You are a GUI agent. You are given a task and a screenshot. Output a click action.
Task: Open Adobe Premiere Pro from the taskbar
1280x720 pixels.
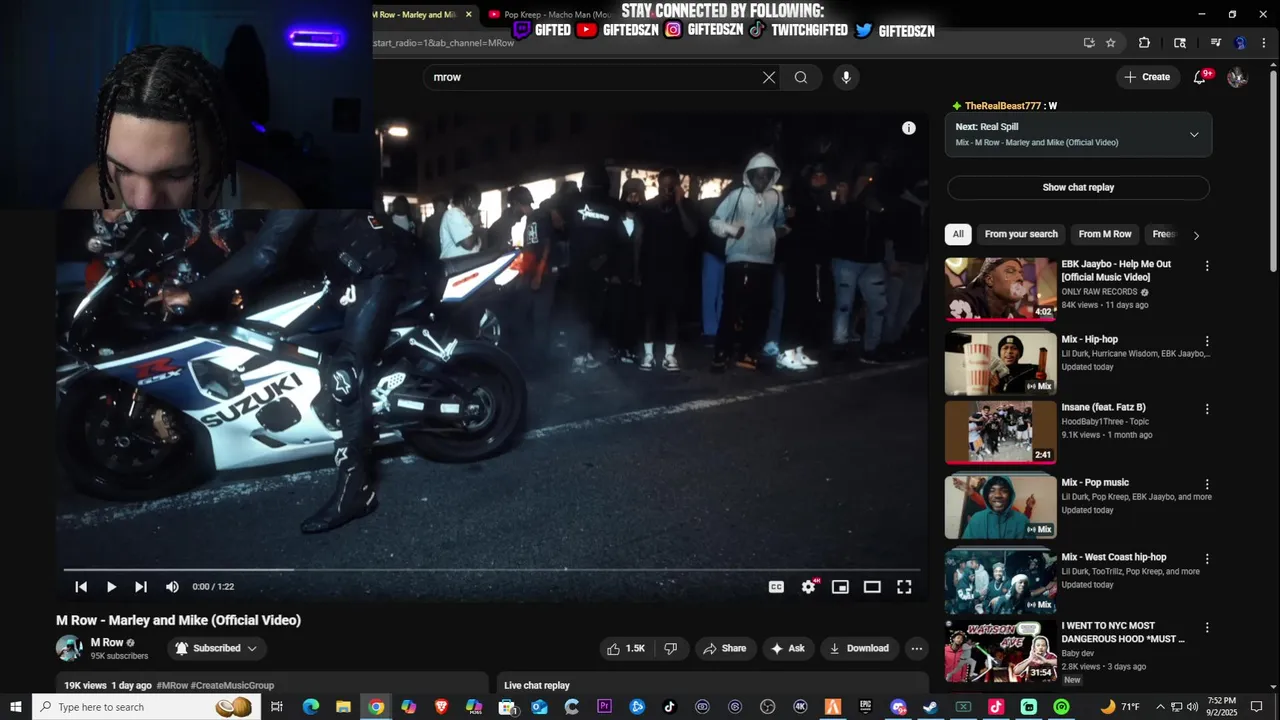[x=604, y=707]
